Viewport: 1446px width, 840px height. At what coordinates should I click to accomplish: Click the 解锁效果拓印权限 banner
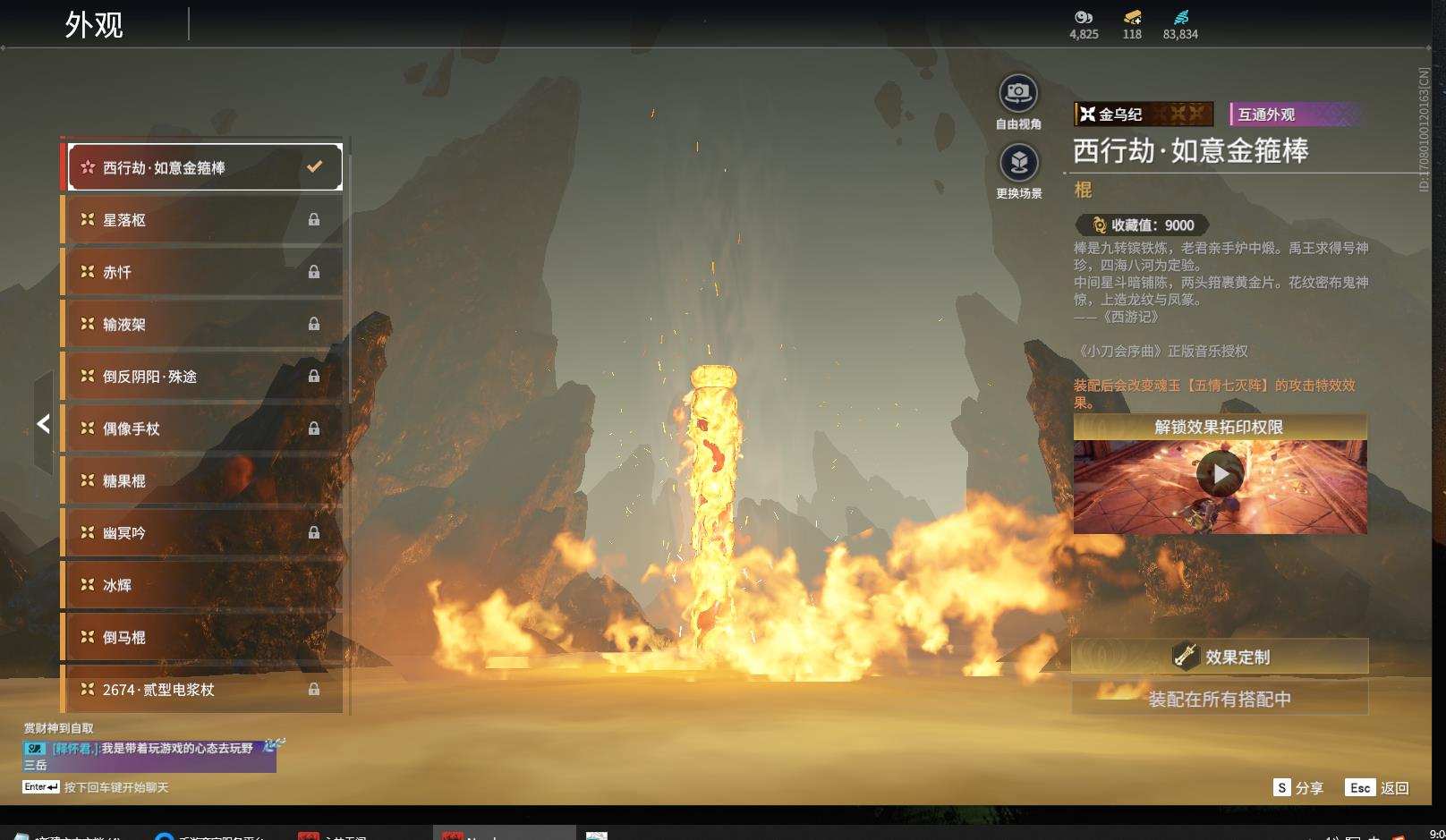point(1220,427)
